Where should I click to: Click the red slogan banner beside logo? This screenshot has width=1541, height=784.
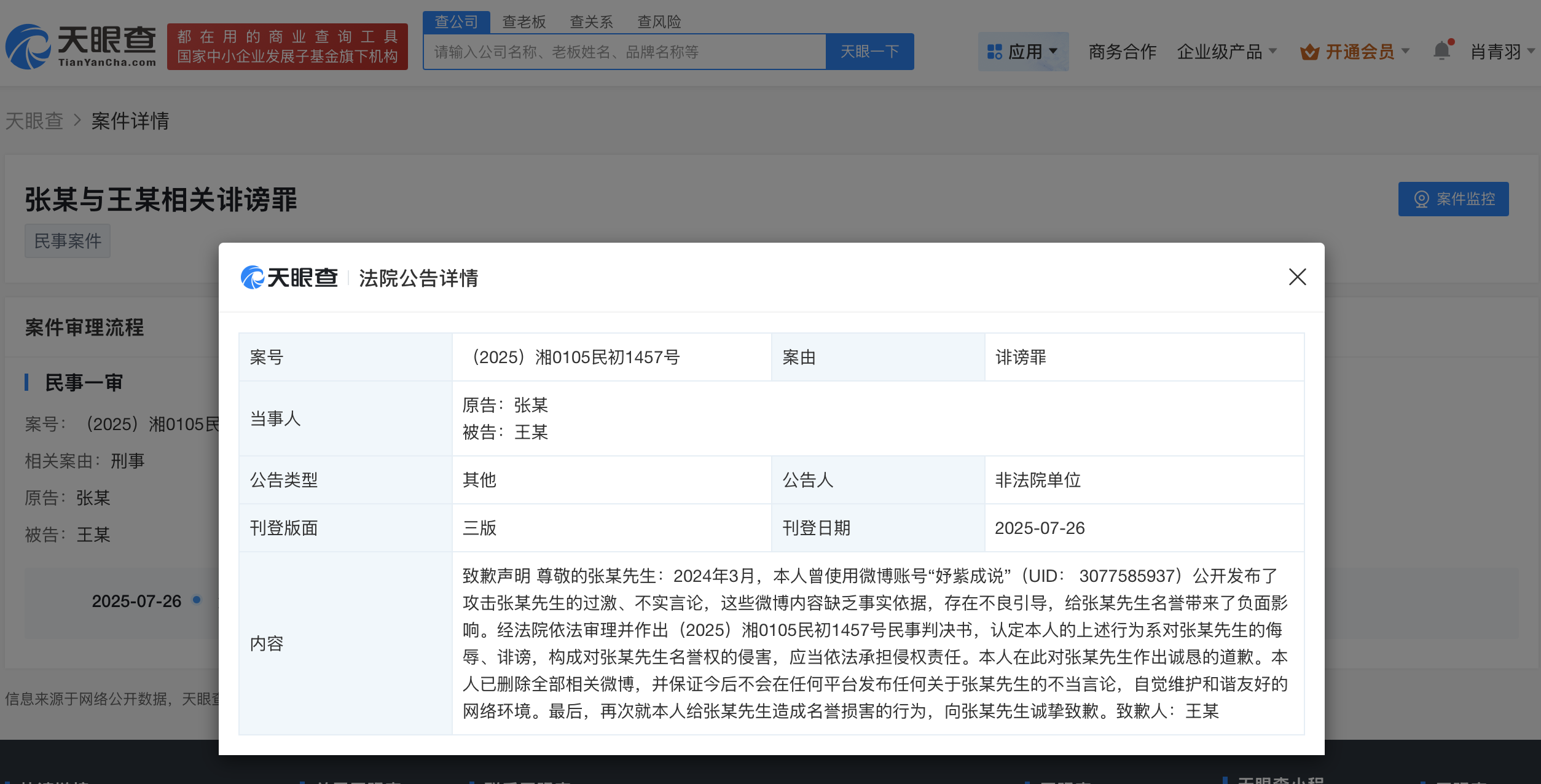(288, 47)
